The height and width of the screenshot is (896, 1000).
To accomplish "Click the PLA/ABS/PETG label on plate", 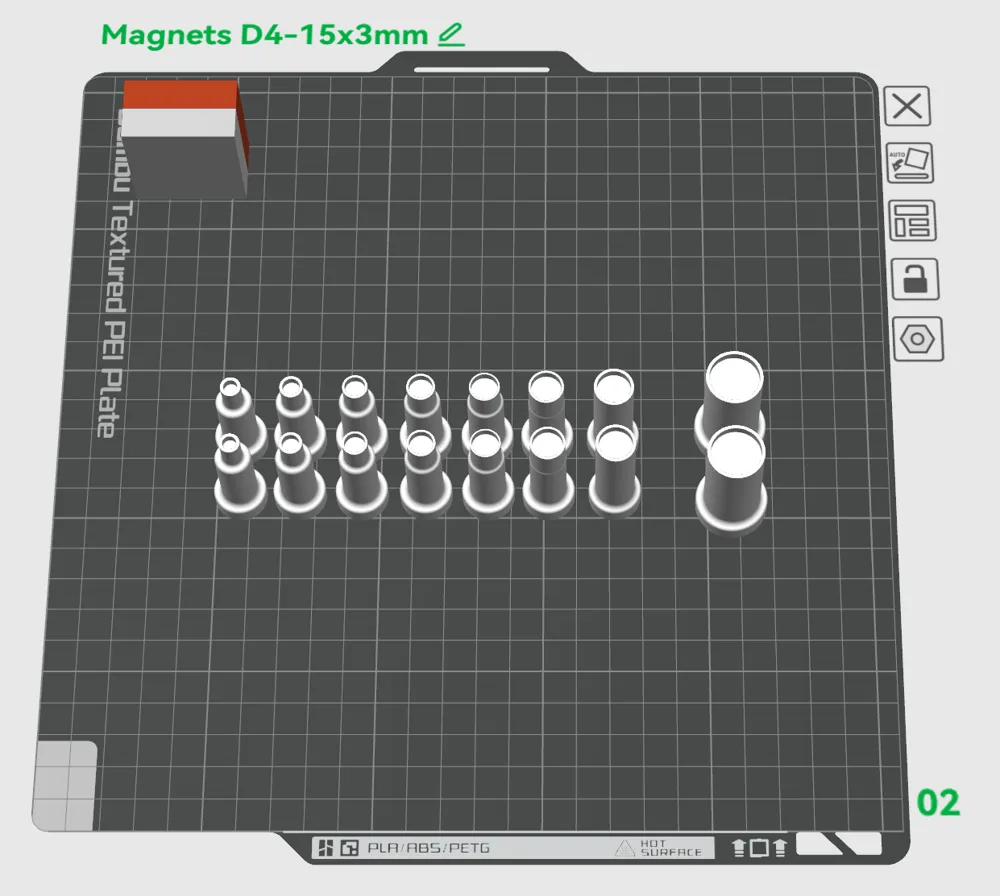I will tap(429, 848).
